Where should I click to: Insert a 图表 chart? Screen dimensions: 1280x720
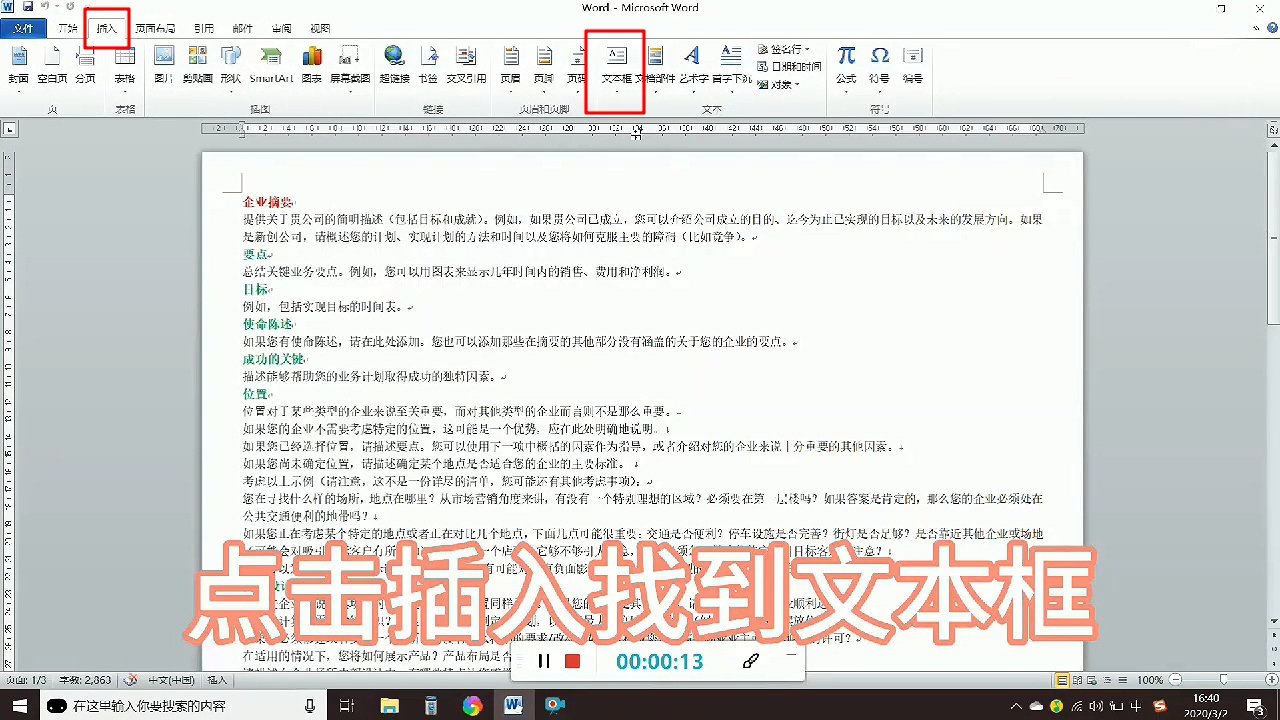coord(312,65)
